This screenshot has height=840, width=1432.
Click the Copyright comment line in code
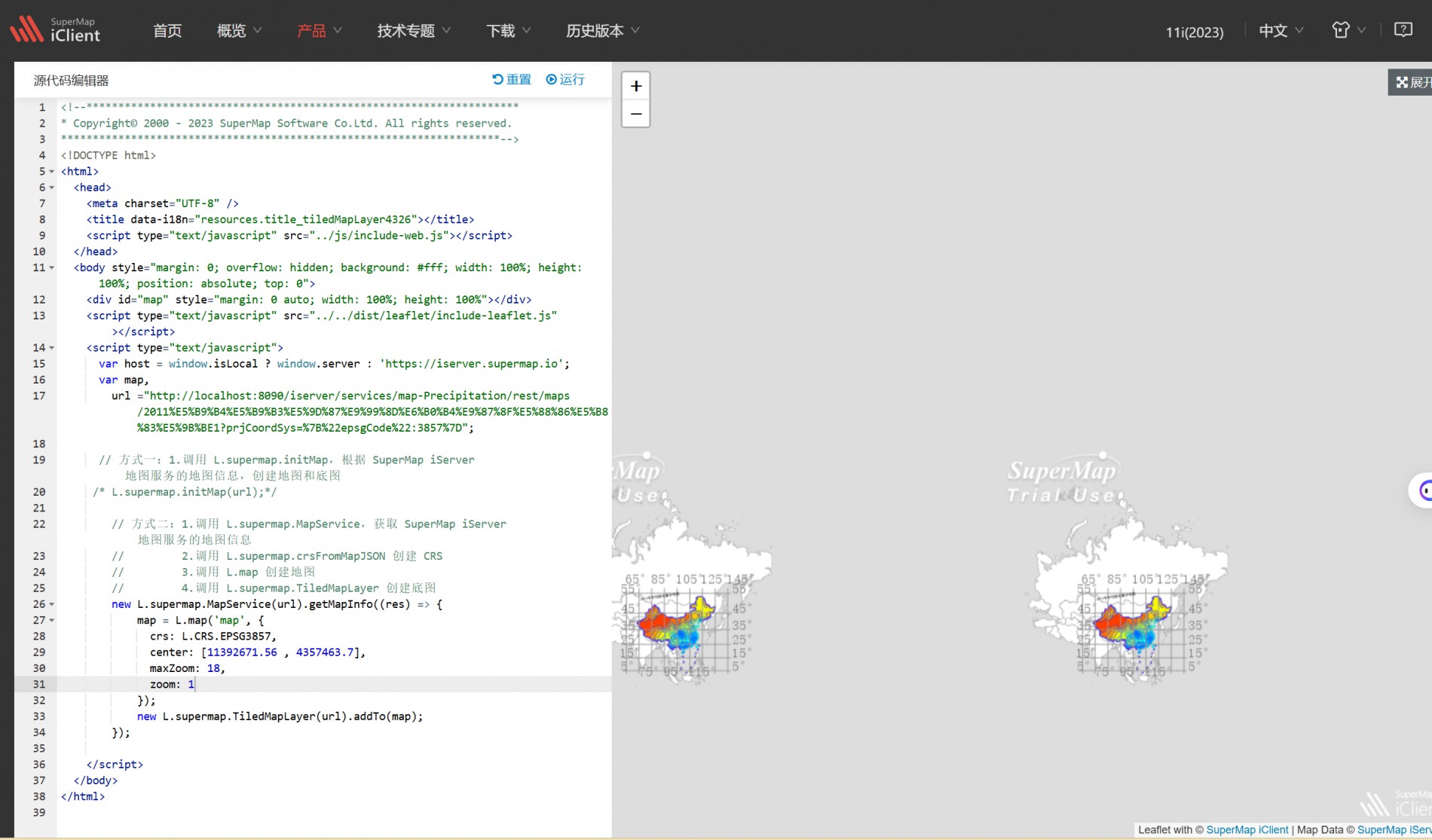pyautogui.click(x=286, y=124)
